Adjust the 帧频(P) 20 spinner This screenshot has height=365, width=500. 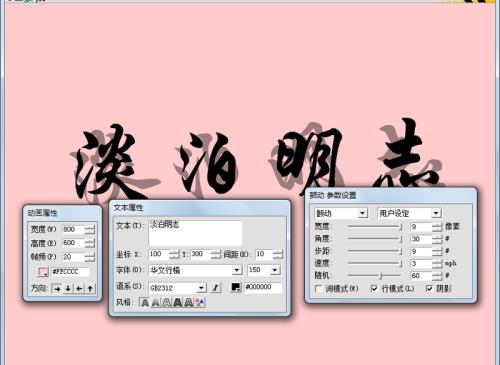pyautogui.click(x=90, y=257)
